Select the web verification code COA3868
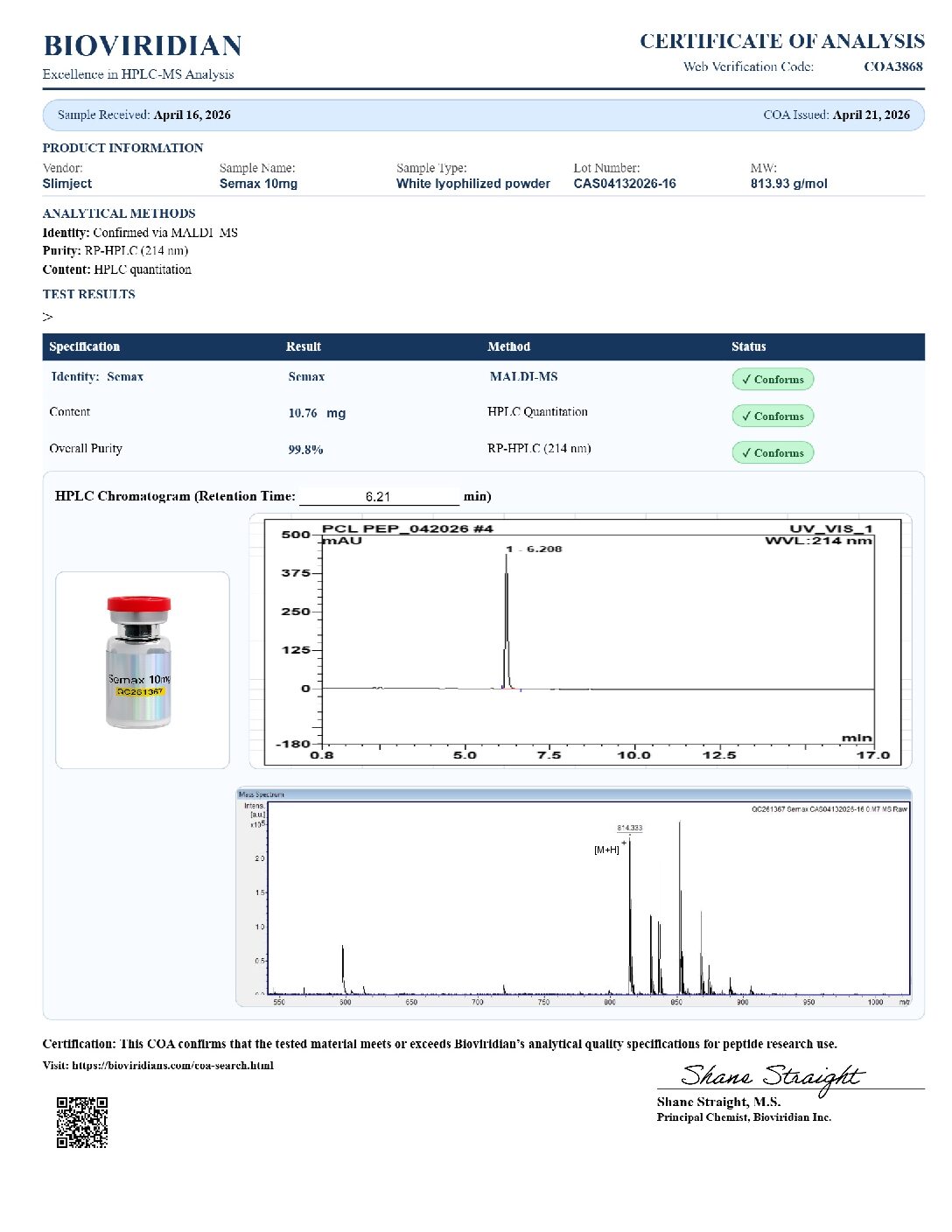This screenshot has width=952, height=1232. pyautogui.click(x=893, y=66)
